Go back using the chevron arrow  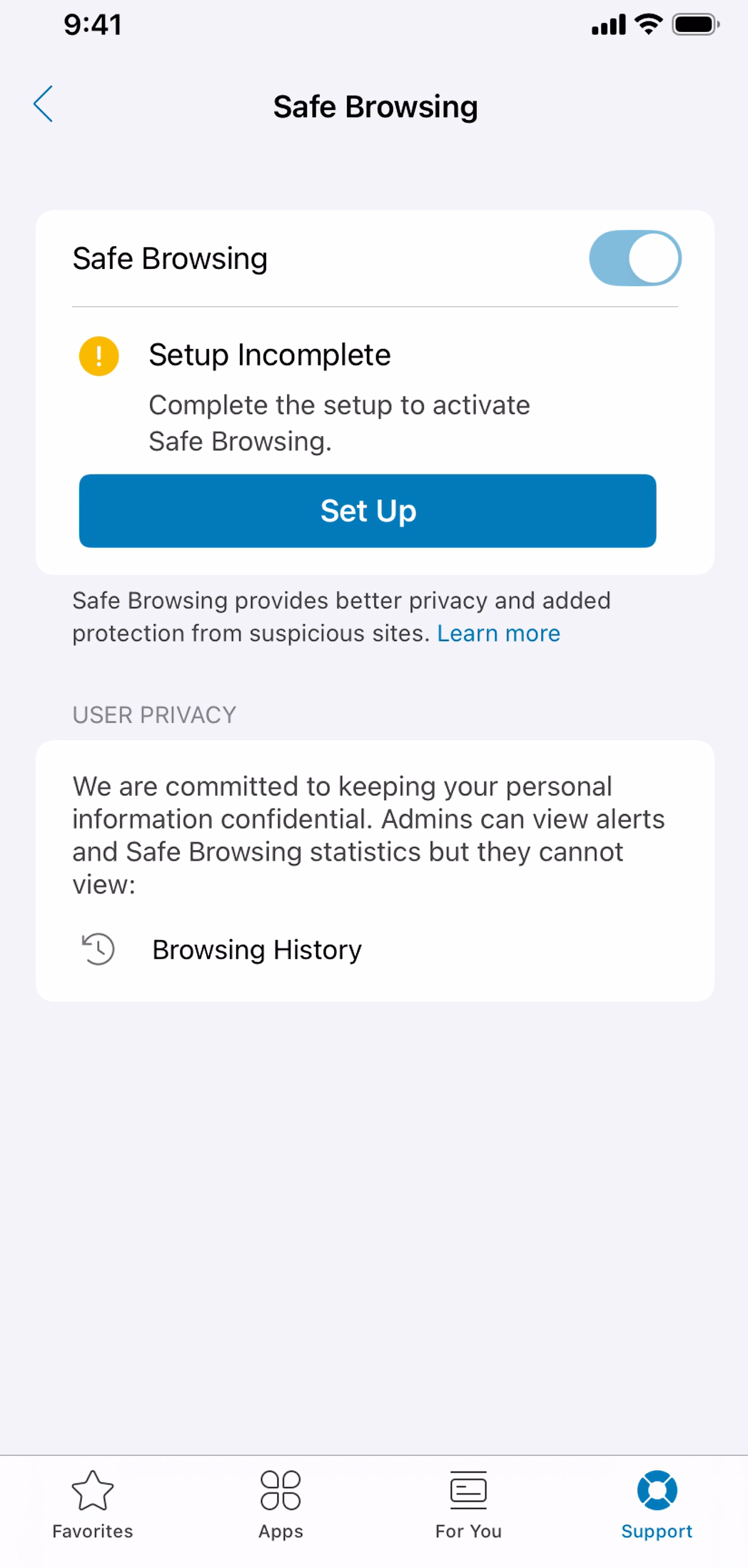click(x=44, y=104)
